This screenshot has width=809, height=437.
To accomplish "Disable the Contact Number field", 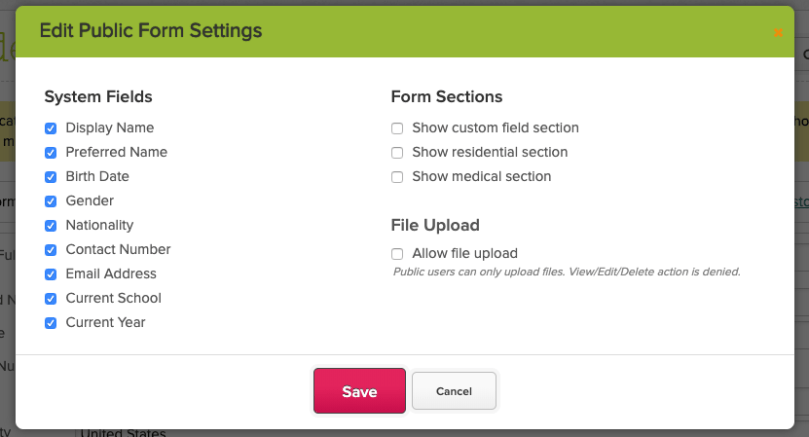I will pos(50,250).
